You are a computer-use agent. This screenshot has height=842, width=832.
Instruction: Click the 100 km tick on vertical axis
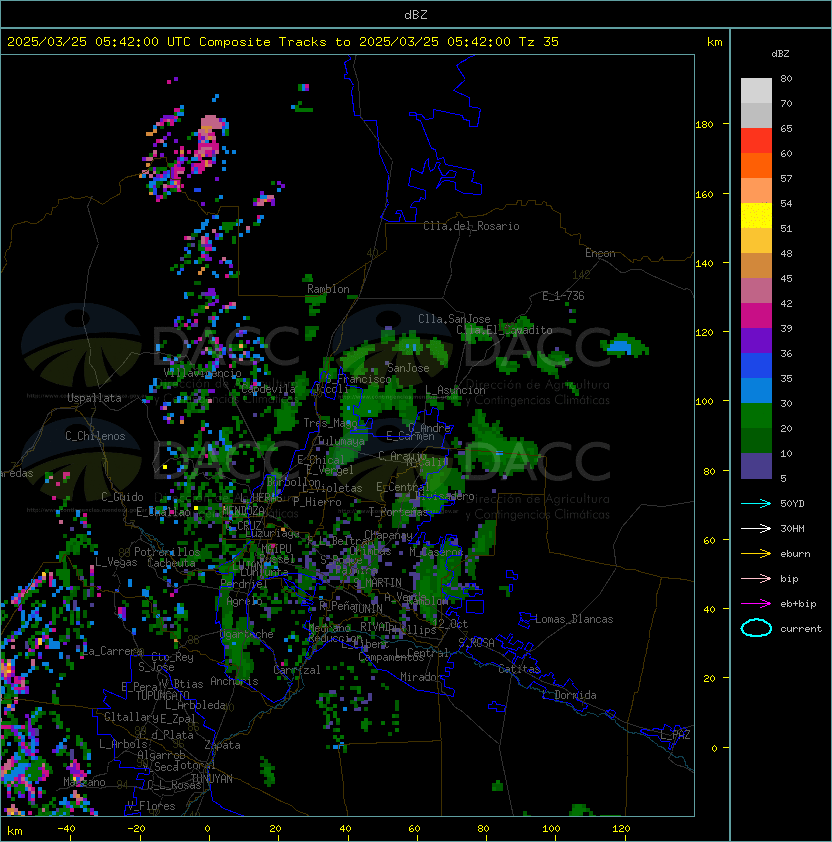(704, 402)
